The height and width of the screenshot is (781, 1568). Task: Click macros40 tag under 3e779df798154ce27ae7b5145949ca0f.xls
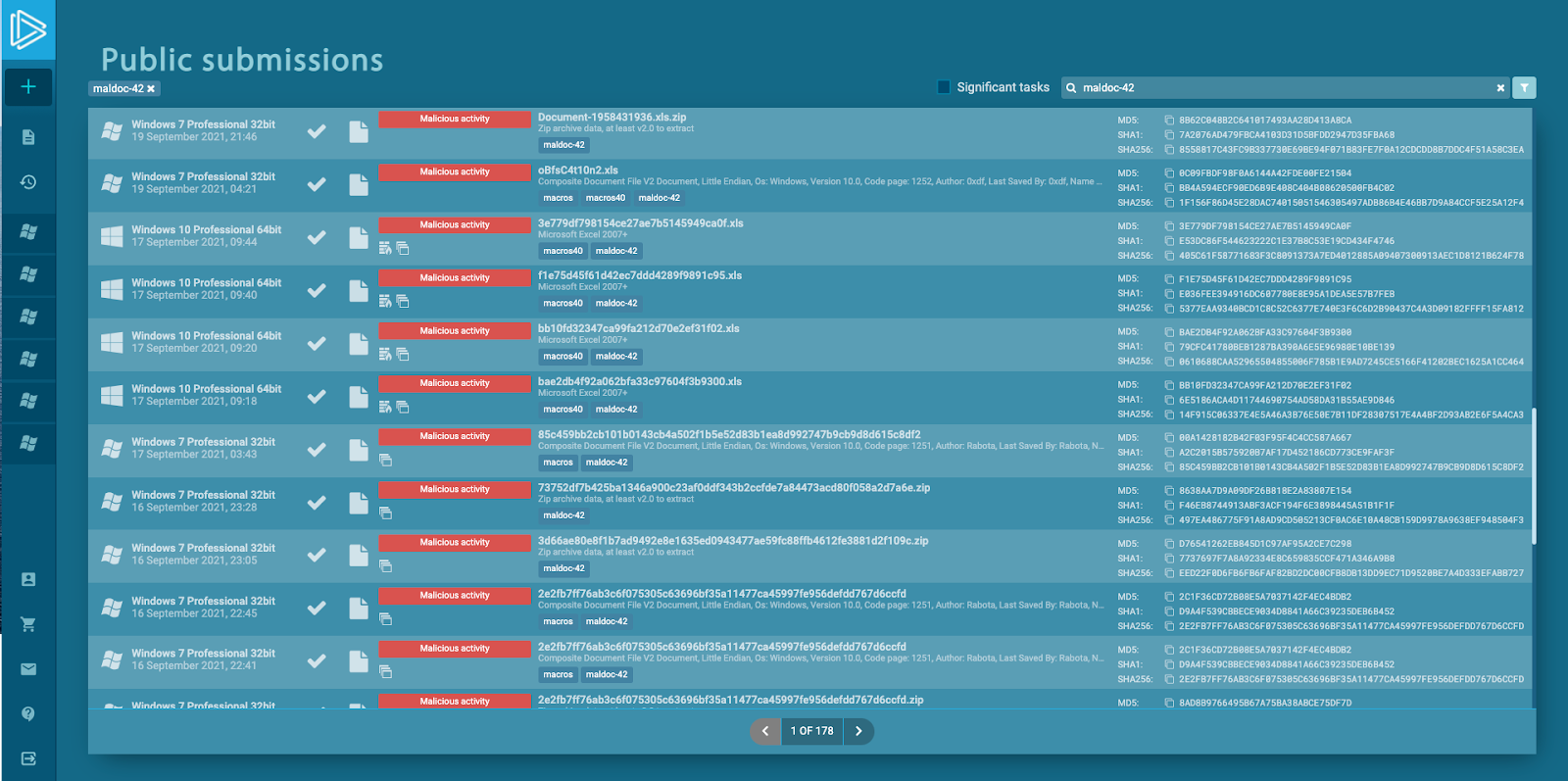tap(563, 251)
